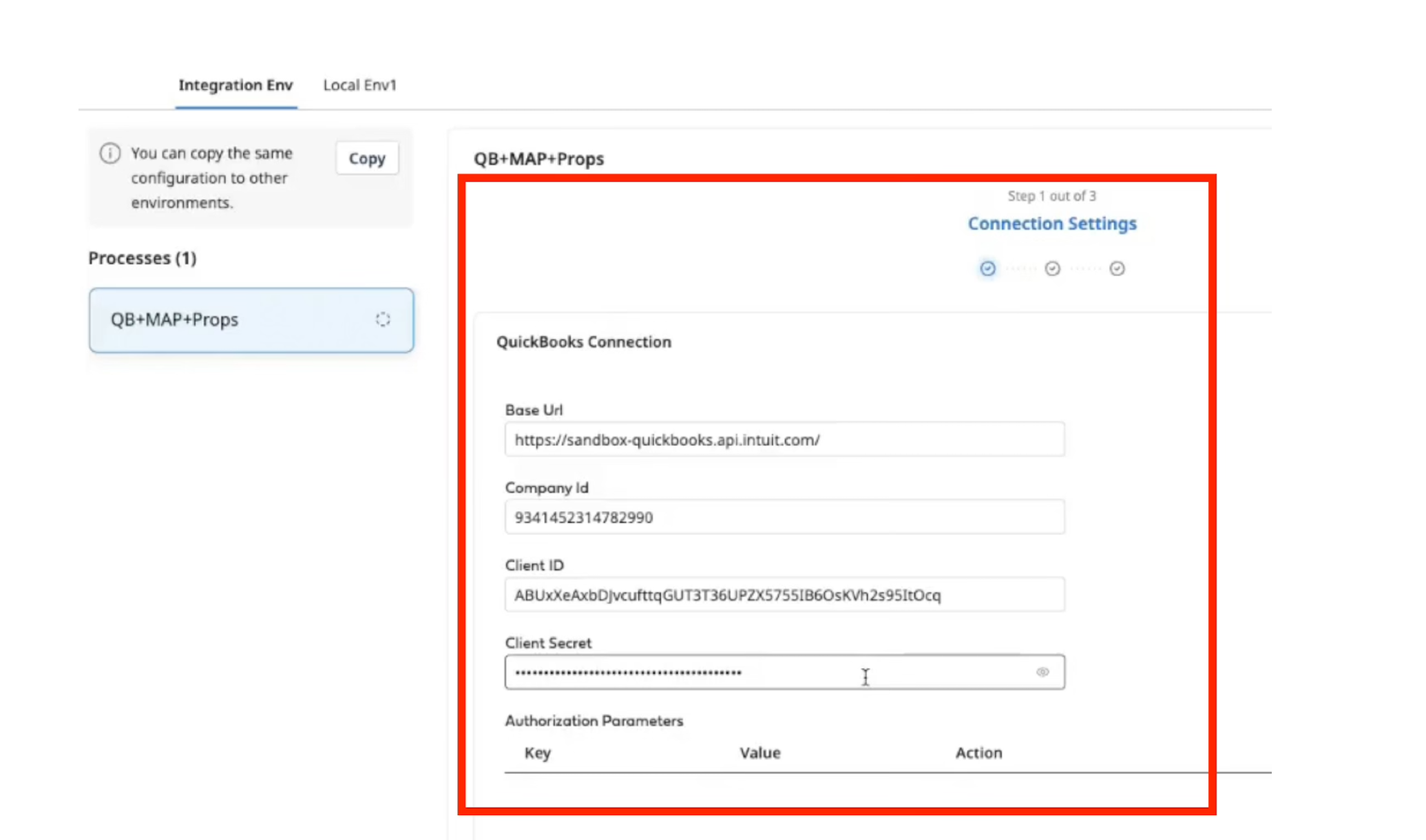This screenshot has height=840, width=1426.
Task: Click the Company Id field
Action: pyautogui.click(x=785, y=516)
